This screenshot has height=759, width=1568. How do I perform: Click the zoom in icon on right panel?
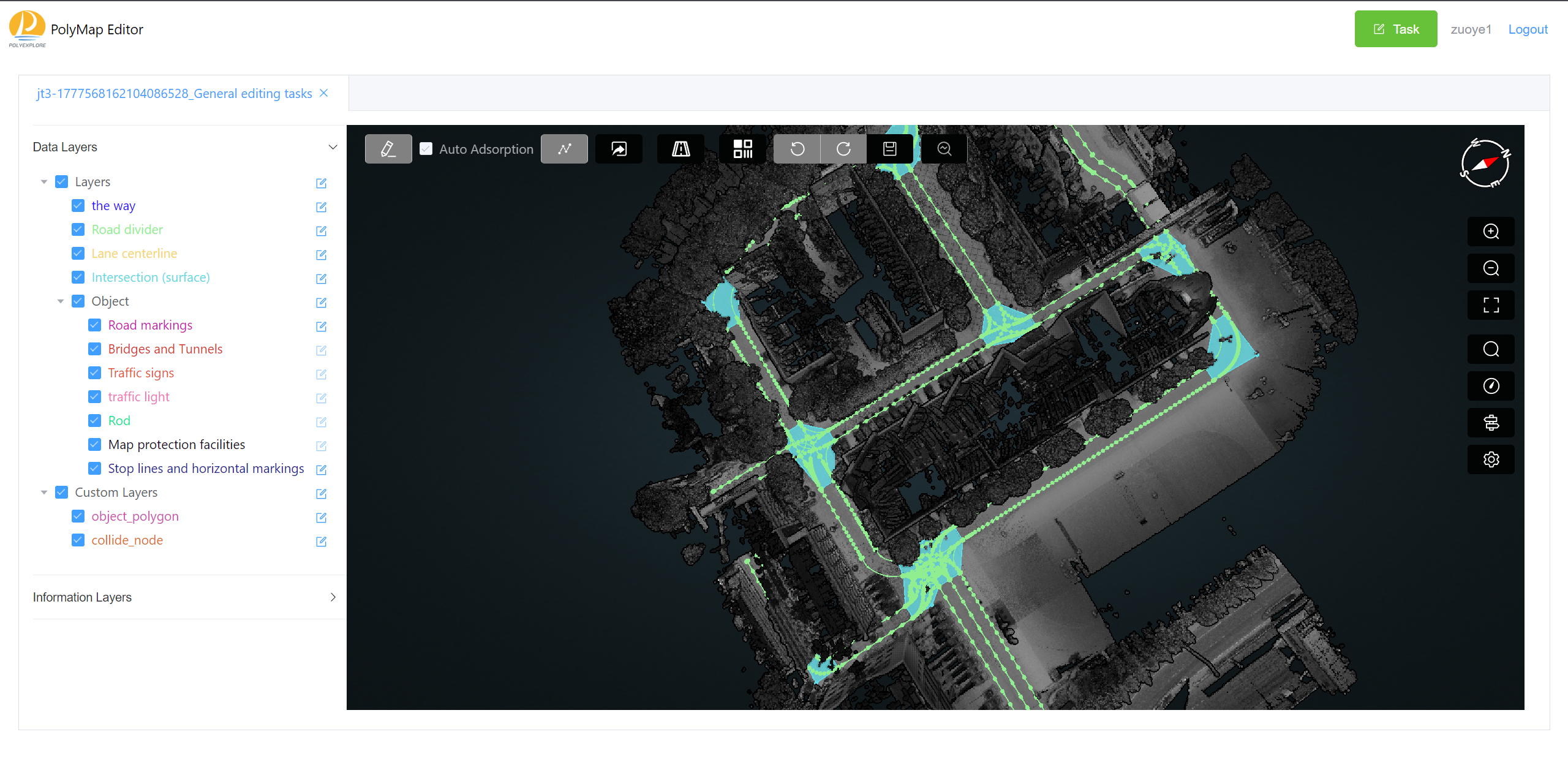[x=1491, y=232]
